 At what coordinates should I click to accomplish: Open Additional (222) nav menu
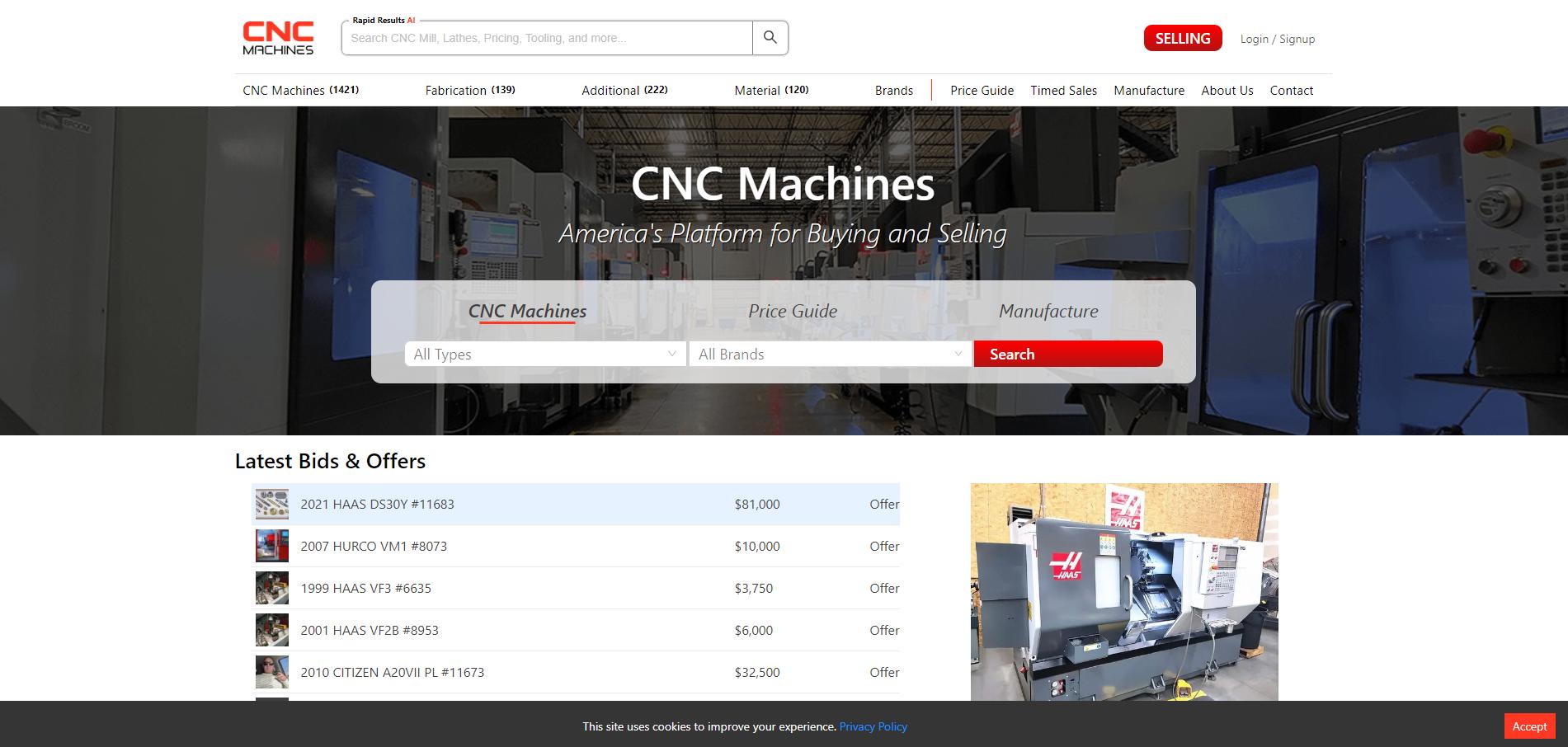tap(624, 90)
